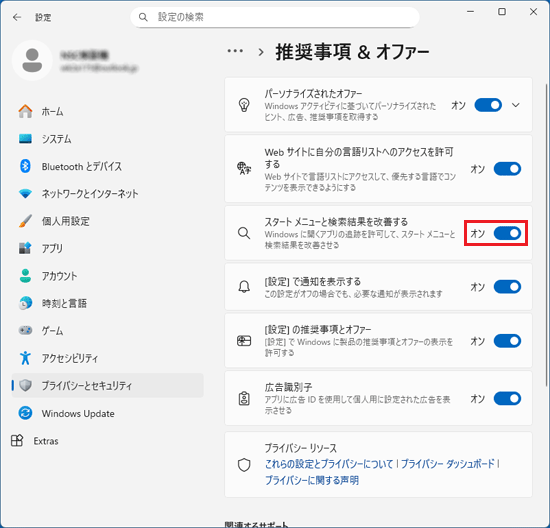Maximize the 設定 window
This screenshot has height=528, width=550.
(x=502, y=12)
